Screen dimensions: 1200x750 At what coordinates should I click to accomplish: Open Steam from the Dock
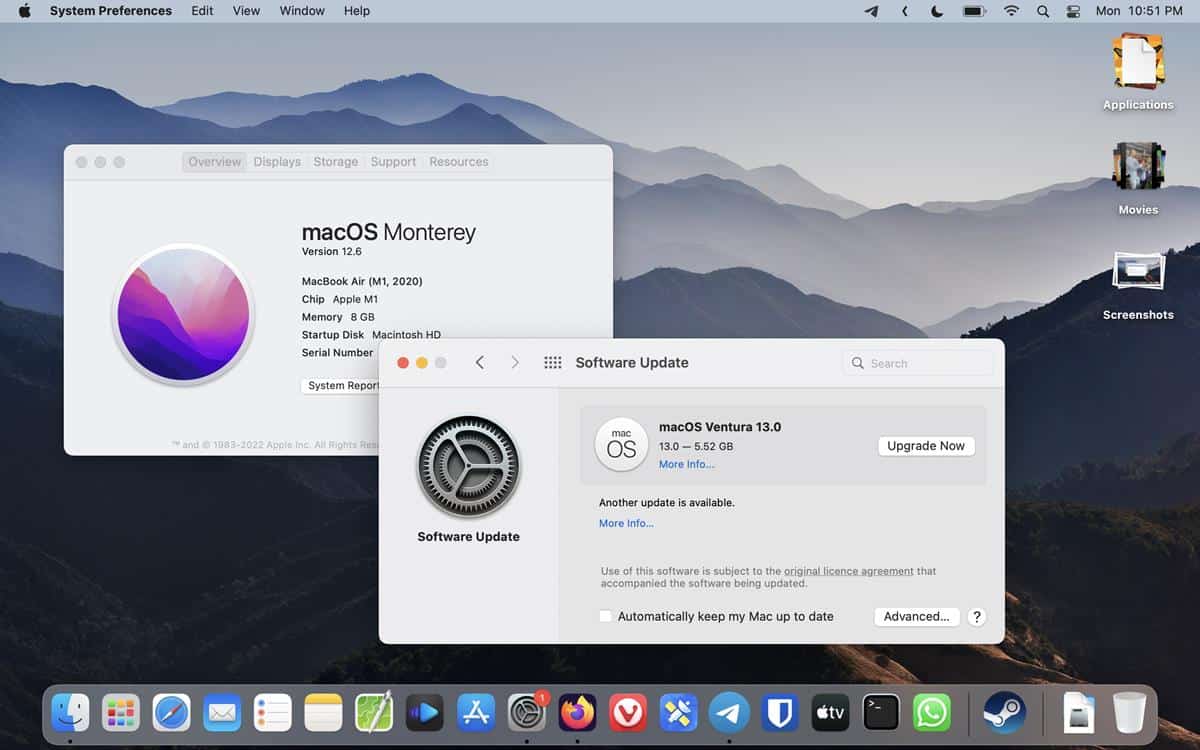tap(1004, 713)
